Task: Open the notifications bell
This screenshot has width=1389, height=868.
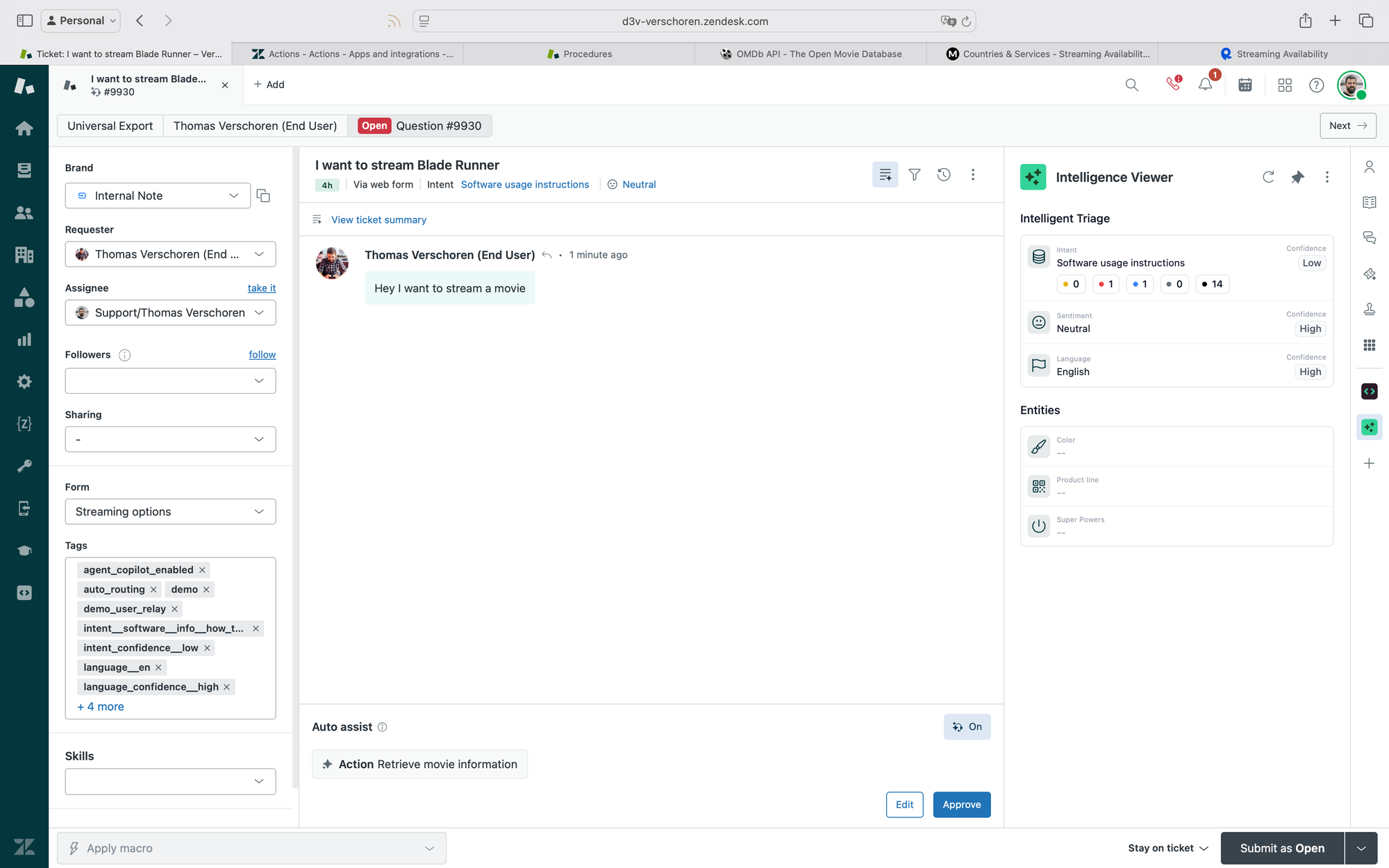Action: click(1206, 85)
